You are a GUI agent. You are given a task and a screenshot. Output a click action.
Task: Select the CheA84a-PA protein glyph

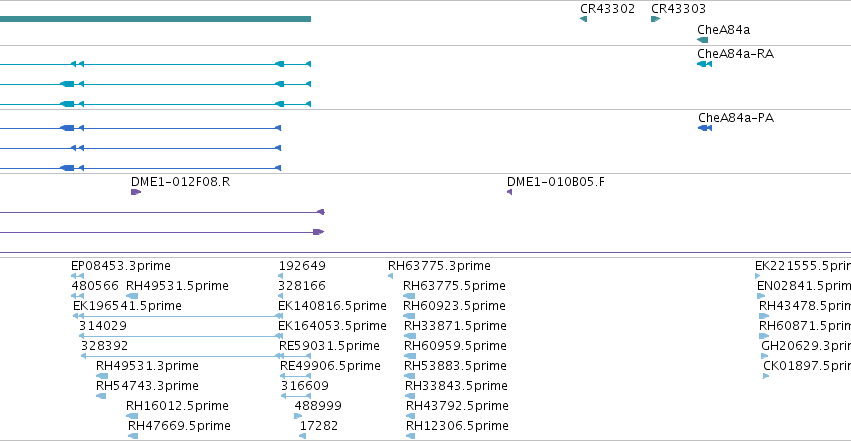click(x=705, y=128)
